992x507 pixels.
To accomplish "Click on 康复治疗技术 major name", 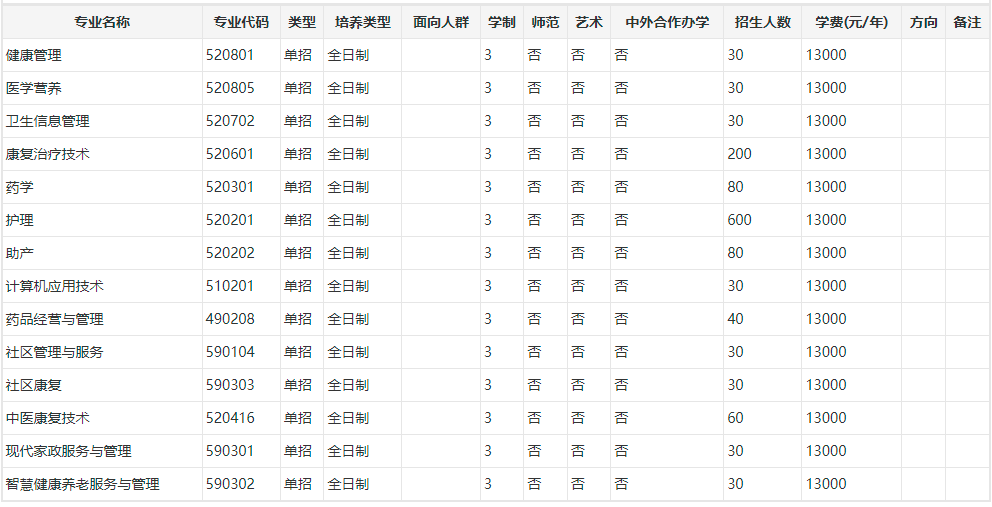I will pyautogui.click(x=48, y=154).
